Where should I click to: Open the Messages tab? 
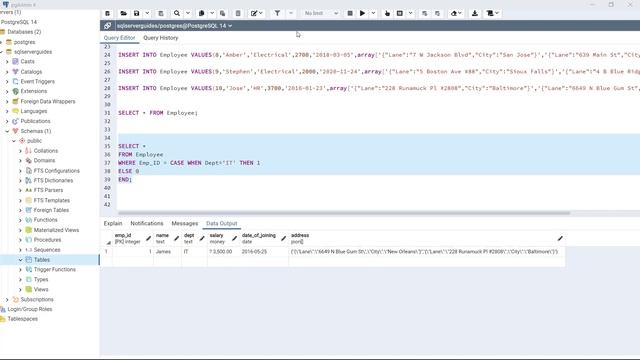coord(184,223)
